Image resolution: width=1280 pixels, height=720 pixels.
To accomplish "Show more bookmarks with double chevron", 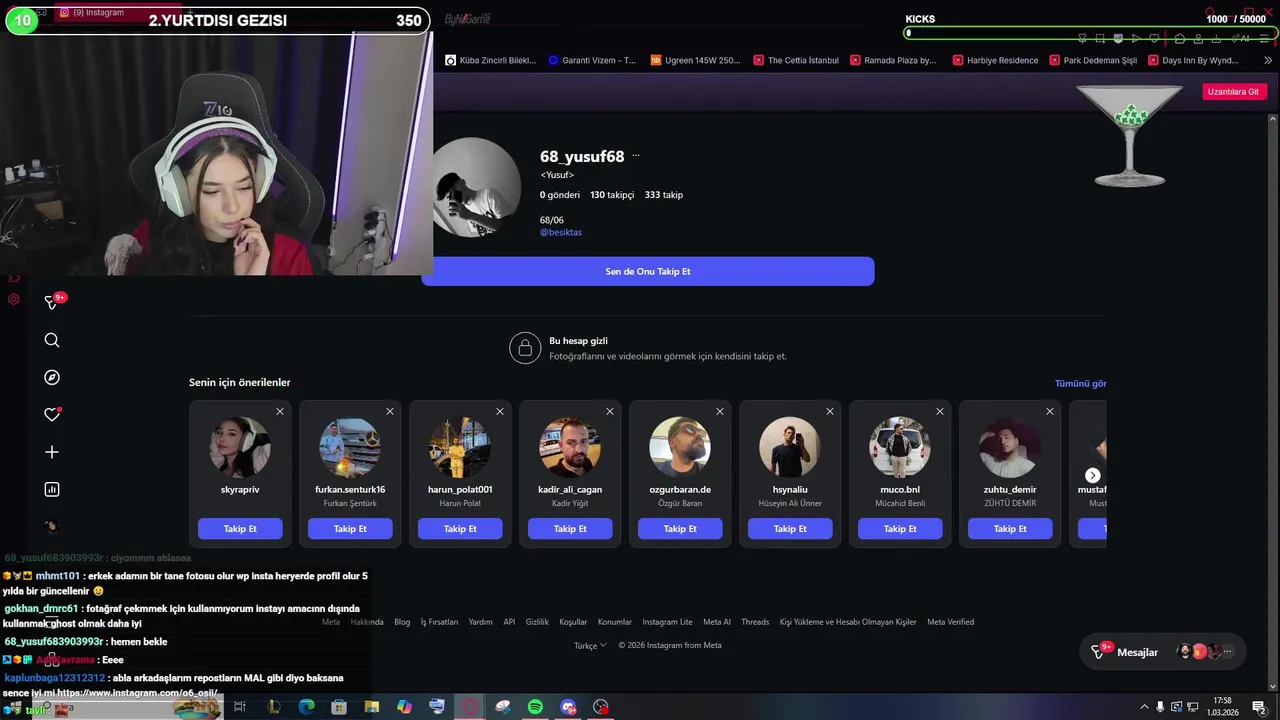I will tap(1268, 60).
